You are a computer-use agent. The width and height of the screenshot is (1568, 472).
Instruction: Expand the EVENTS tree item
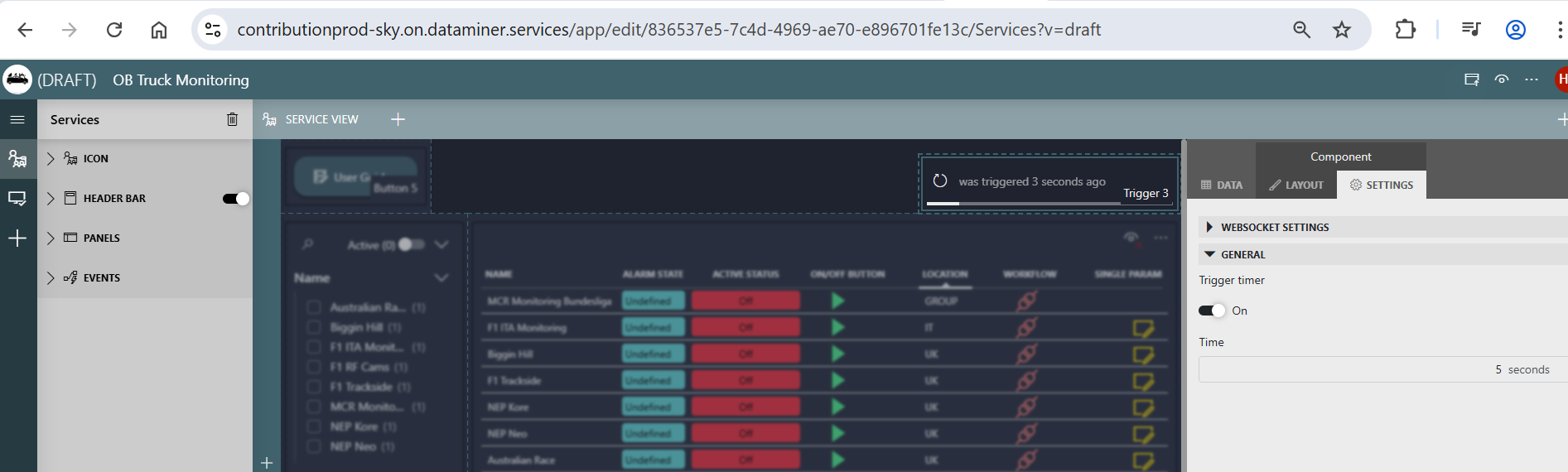pyautogui.click(x=51, y=278)
